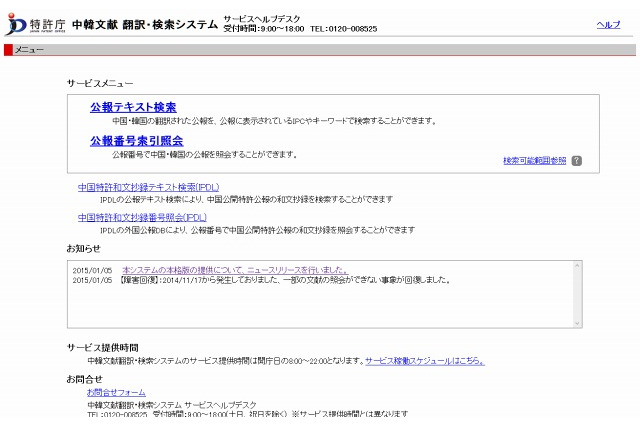Open the ヘルプ link in header
The image size is (640, 426).
[x=608, y=24]
